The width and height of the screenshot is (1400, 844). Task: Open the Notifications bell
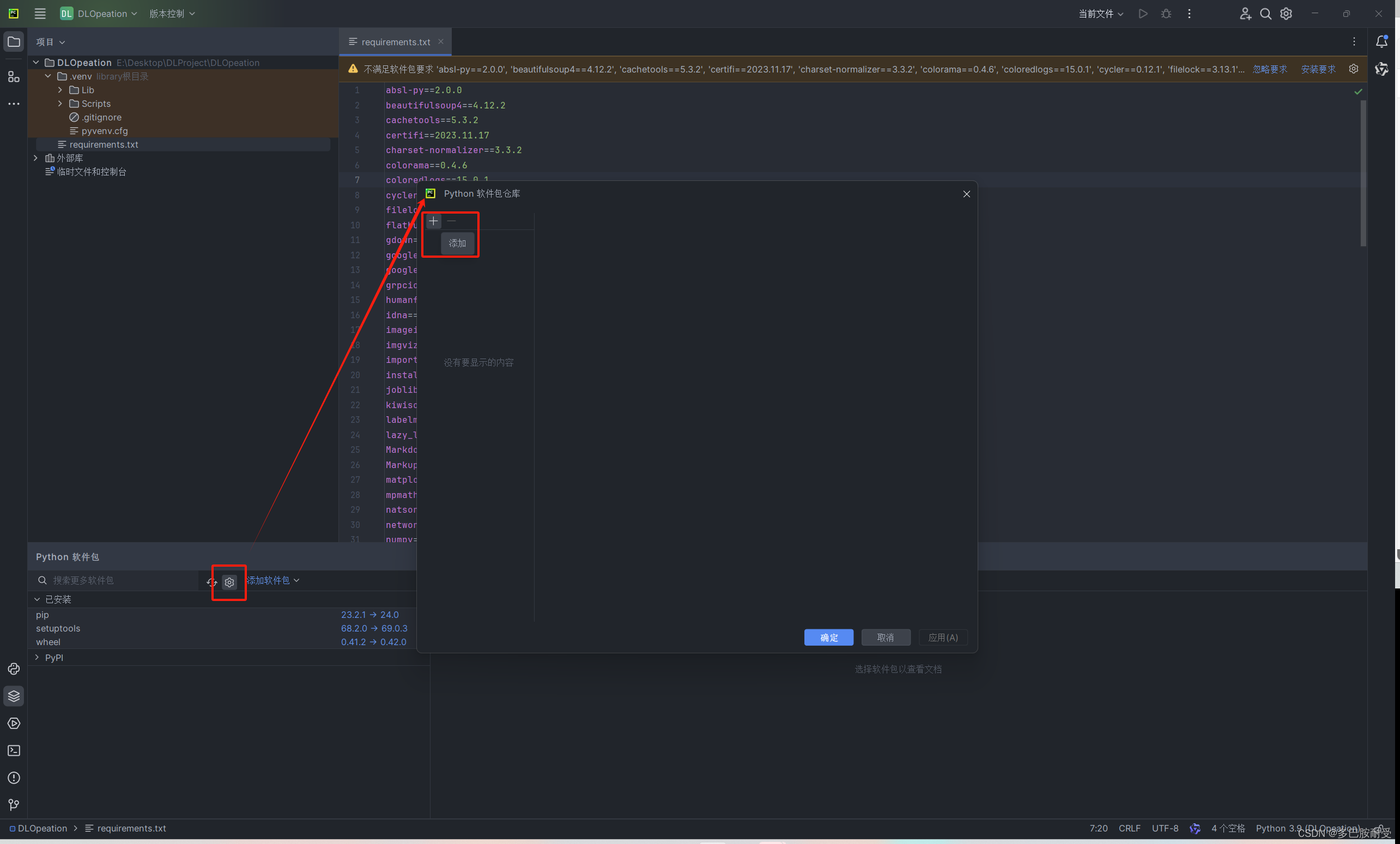coord(1382,41)
